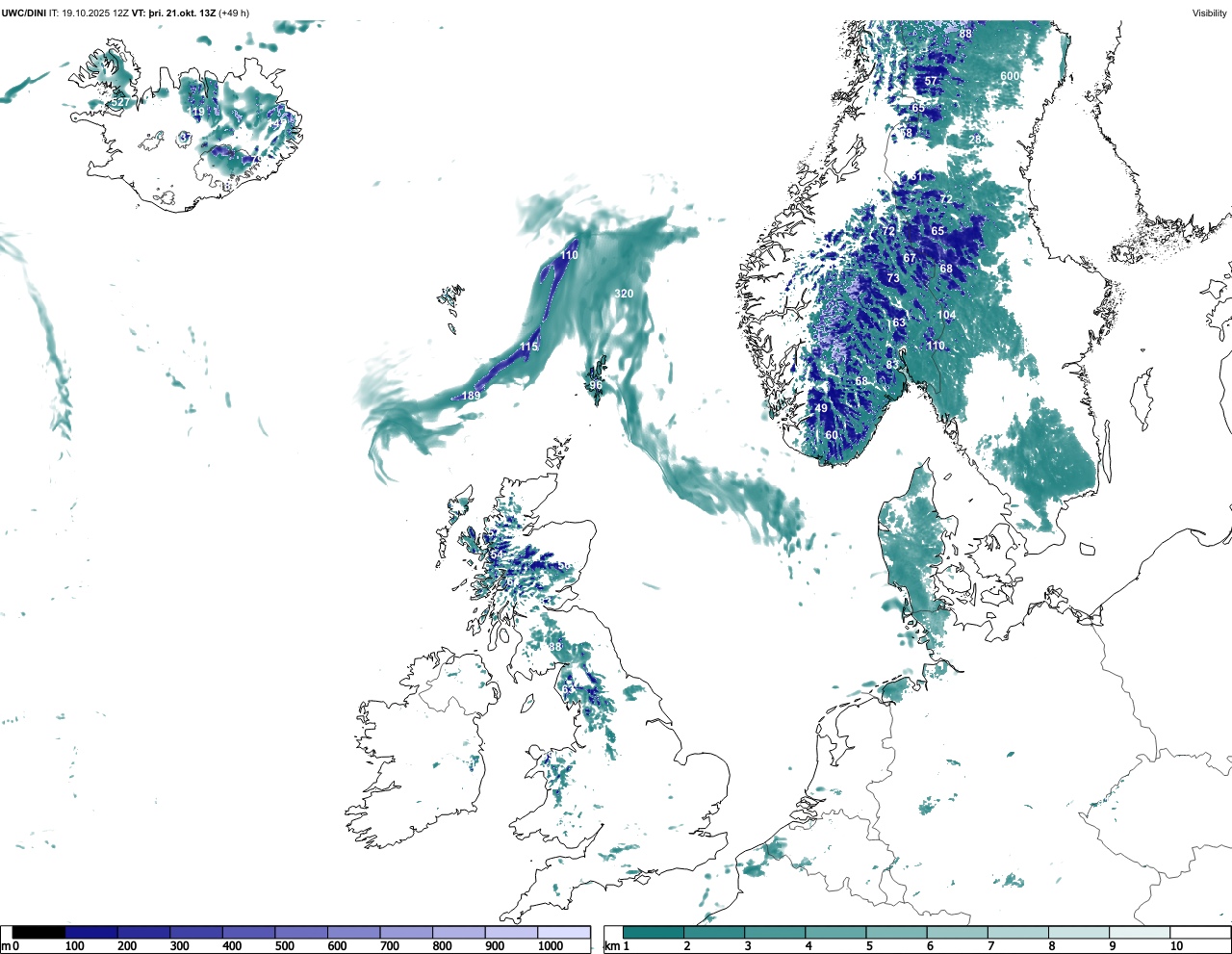Click the '104' value over Sweden
This screenshot has width=1232, height=954.
(x=947, y=315)
